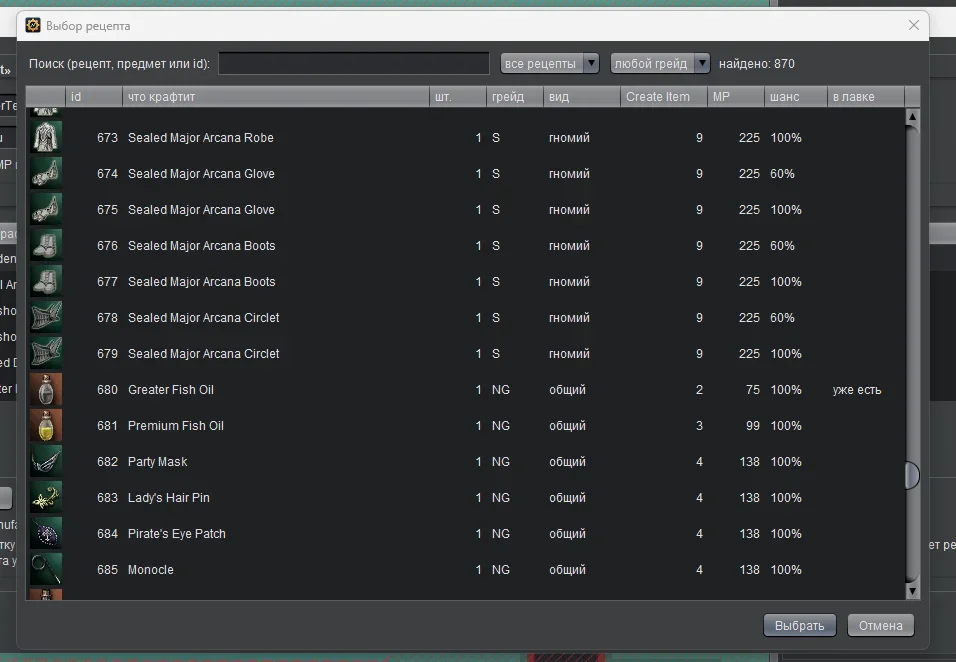Click the 'MP' column header
Image resolution: width=956 pixels, height=662 pixels.
point(736,97)
